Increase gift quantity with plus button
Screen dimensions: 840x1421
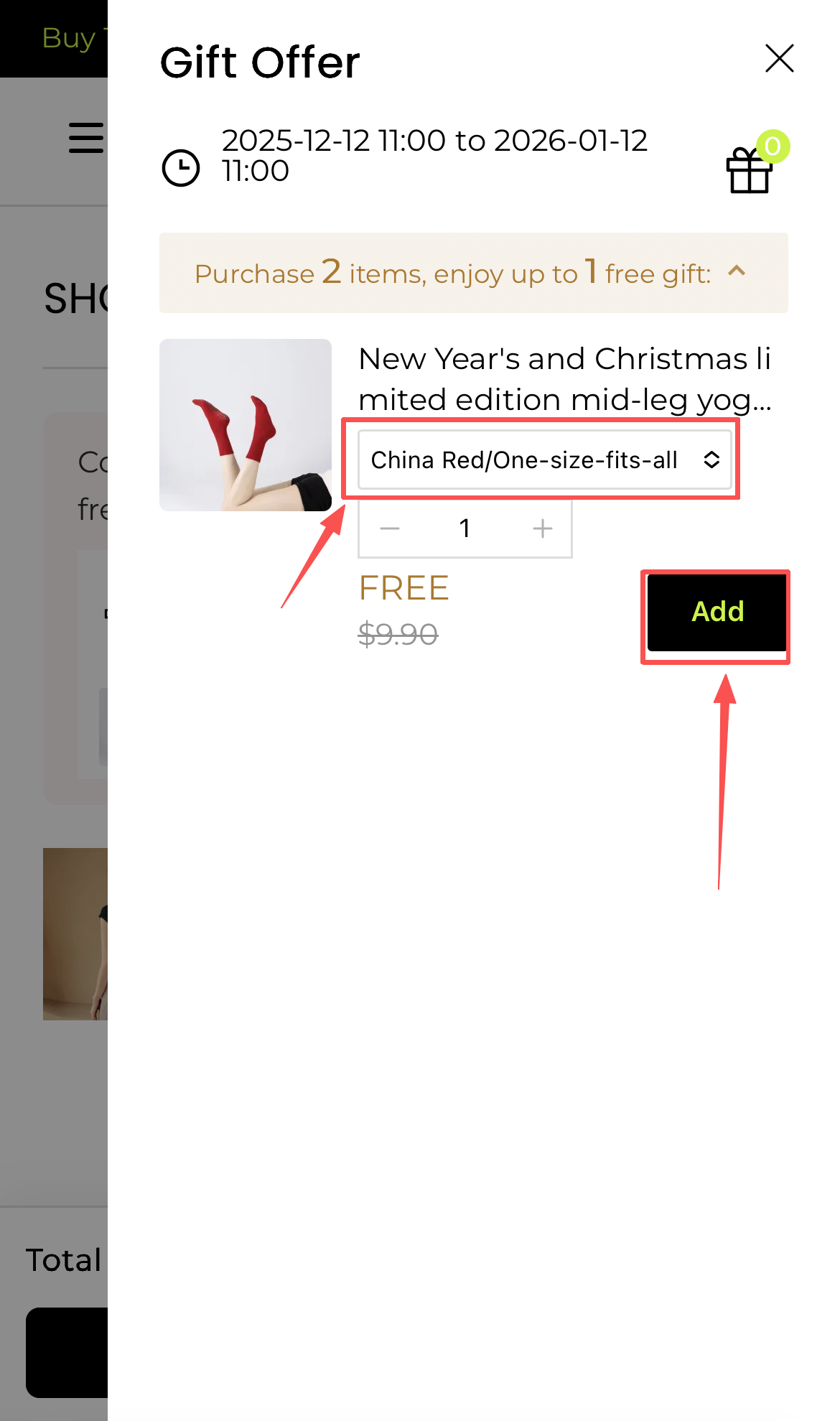point(543,529)
